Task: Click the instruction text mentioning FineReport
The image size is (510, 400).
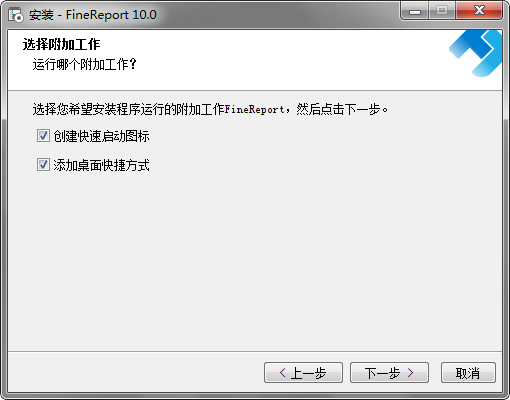Action: pyautogui.click(x=210, y=109)
